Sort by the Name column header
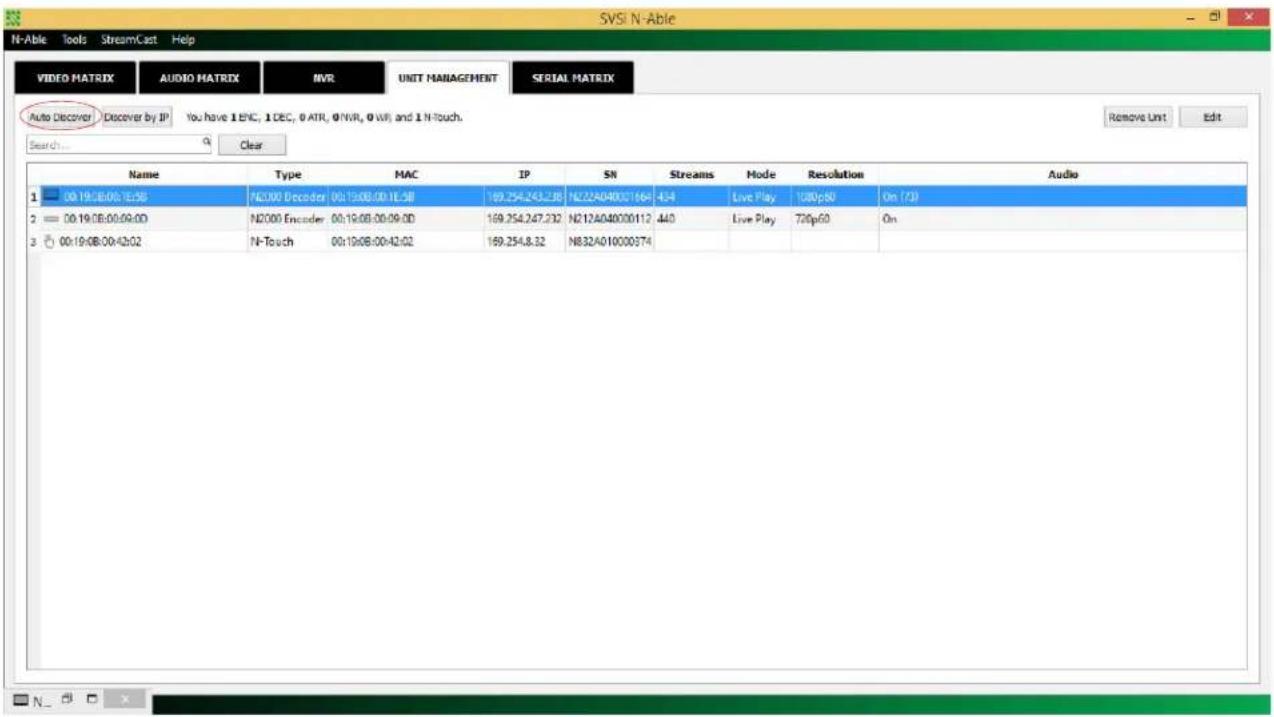This screenshot has height=717, width=1274. [144, 174]
